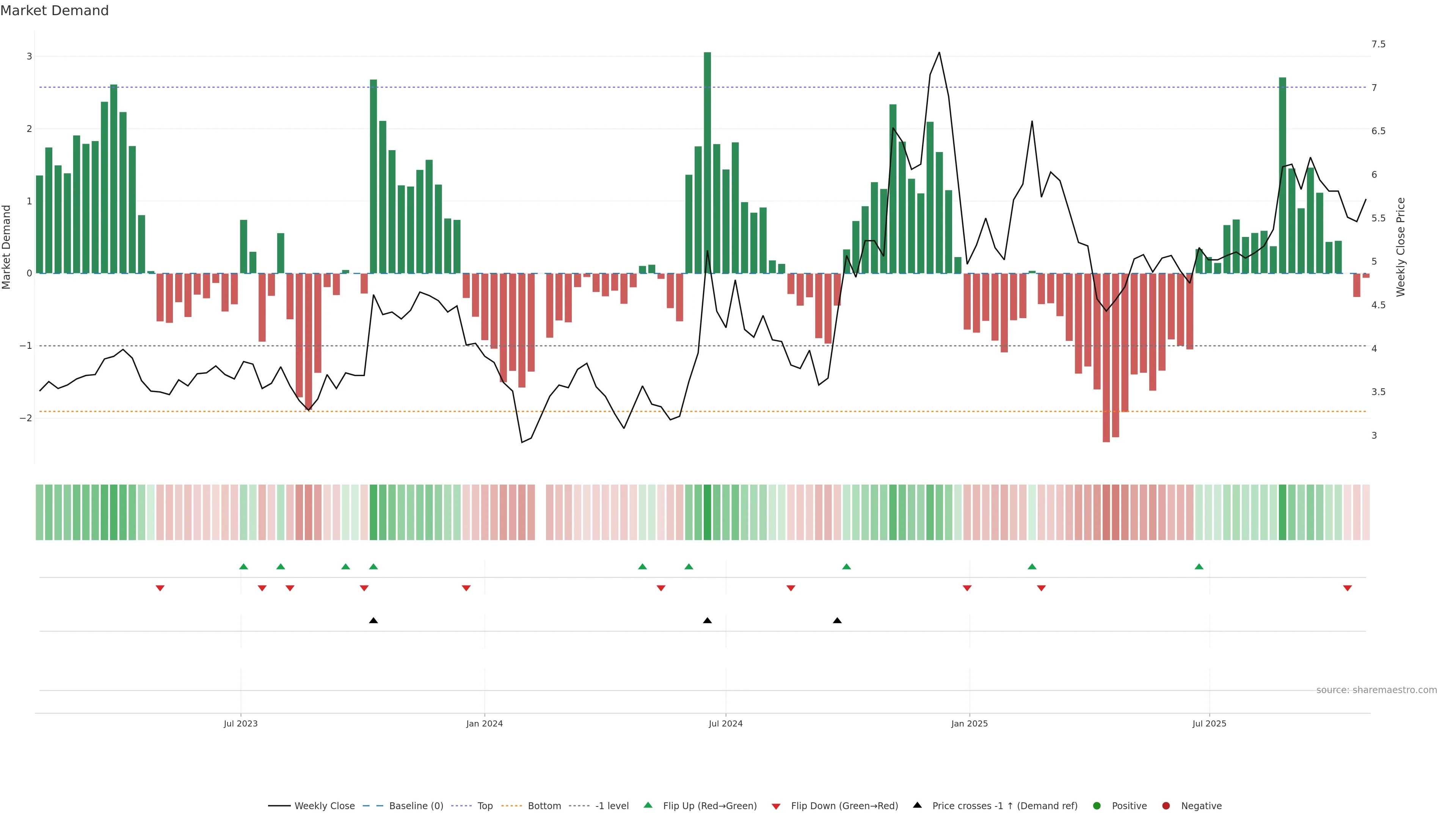Screen dimensions: 1456x819
Task: Click the Negative red circle legend
Action: (x=1166, y=805)
